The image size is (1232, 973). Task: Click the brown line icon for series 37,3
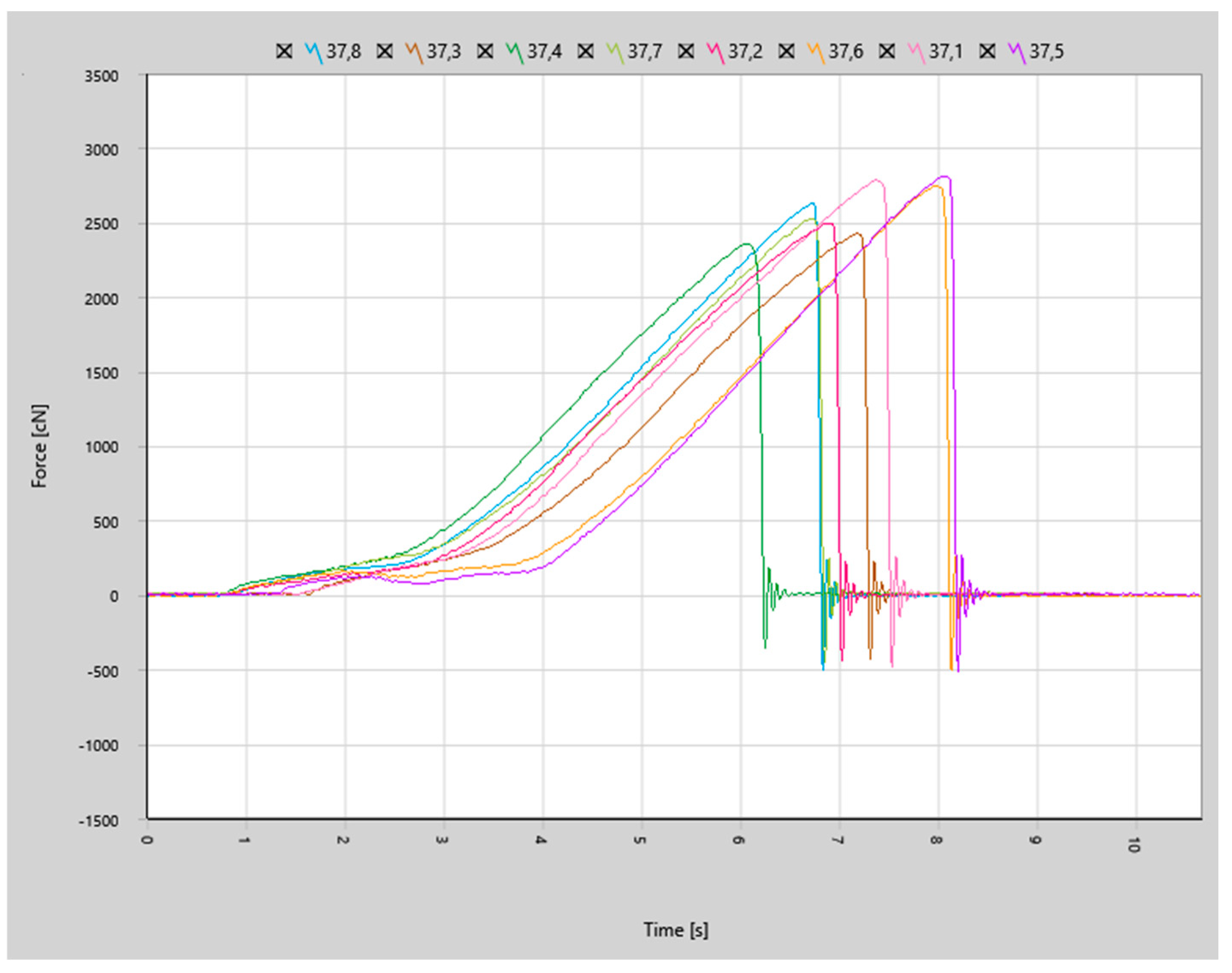[414, 52]
